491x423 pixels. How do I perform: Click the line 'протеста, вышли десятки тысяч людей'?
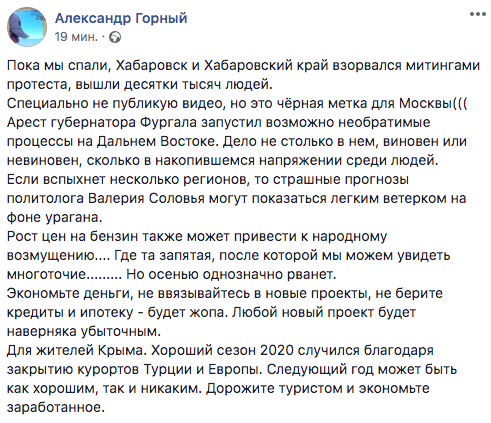click(x=140, y=85)
